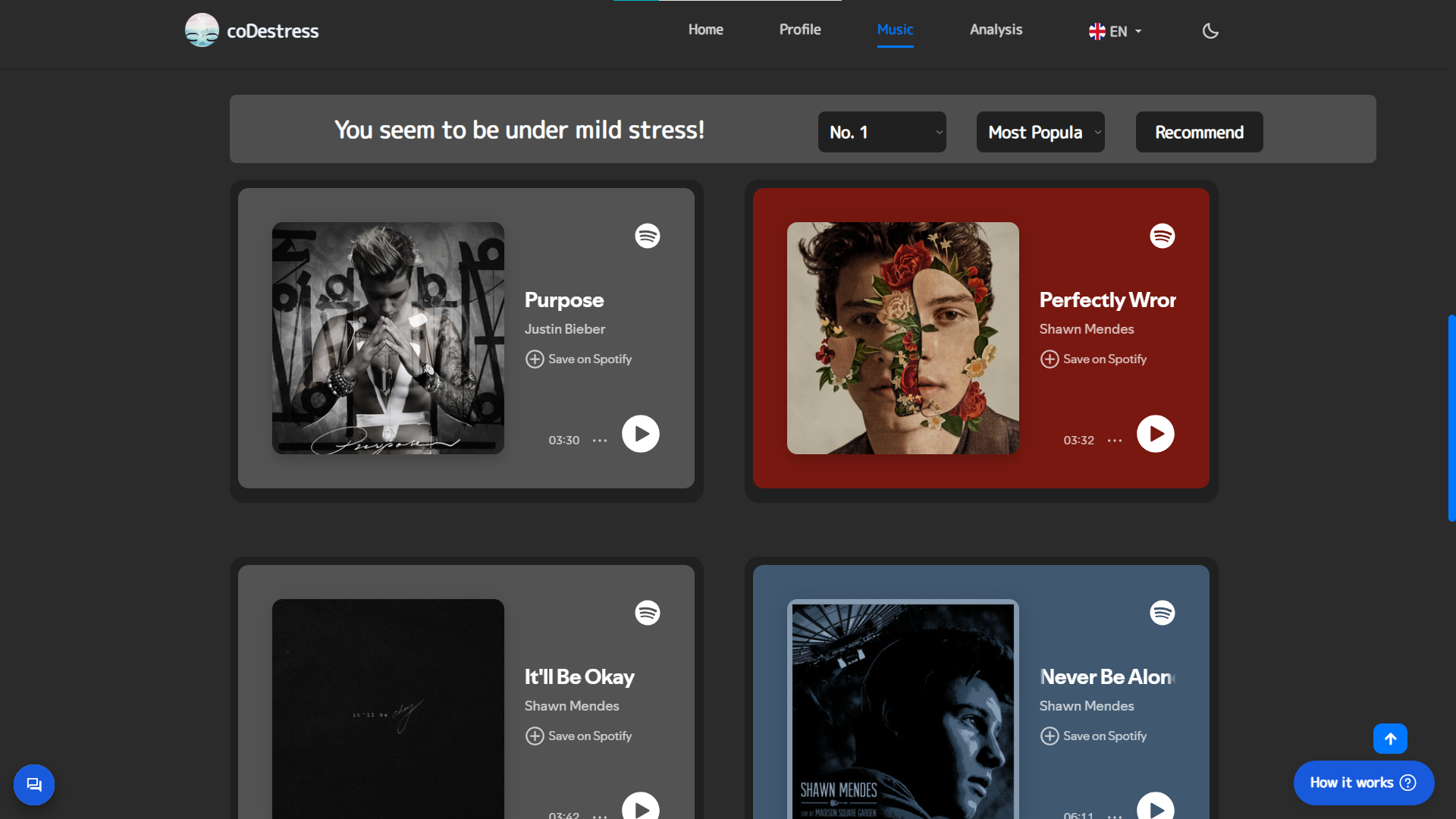Expand the Most Popular sort dropdown
This screenshot has height=819, width=1456.
tap(1040, 132)
